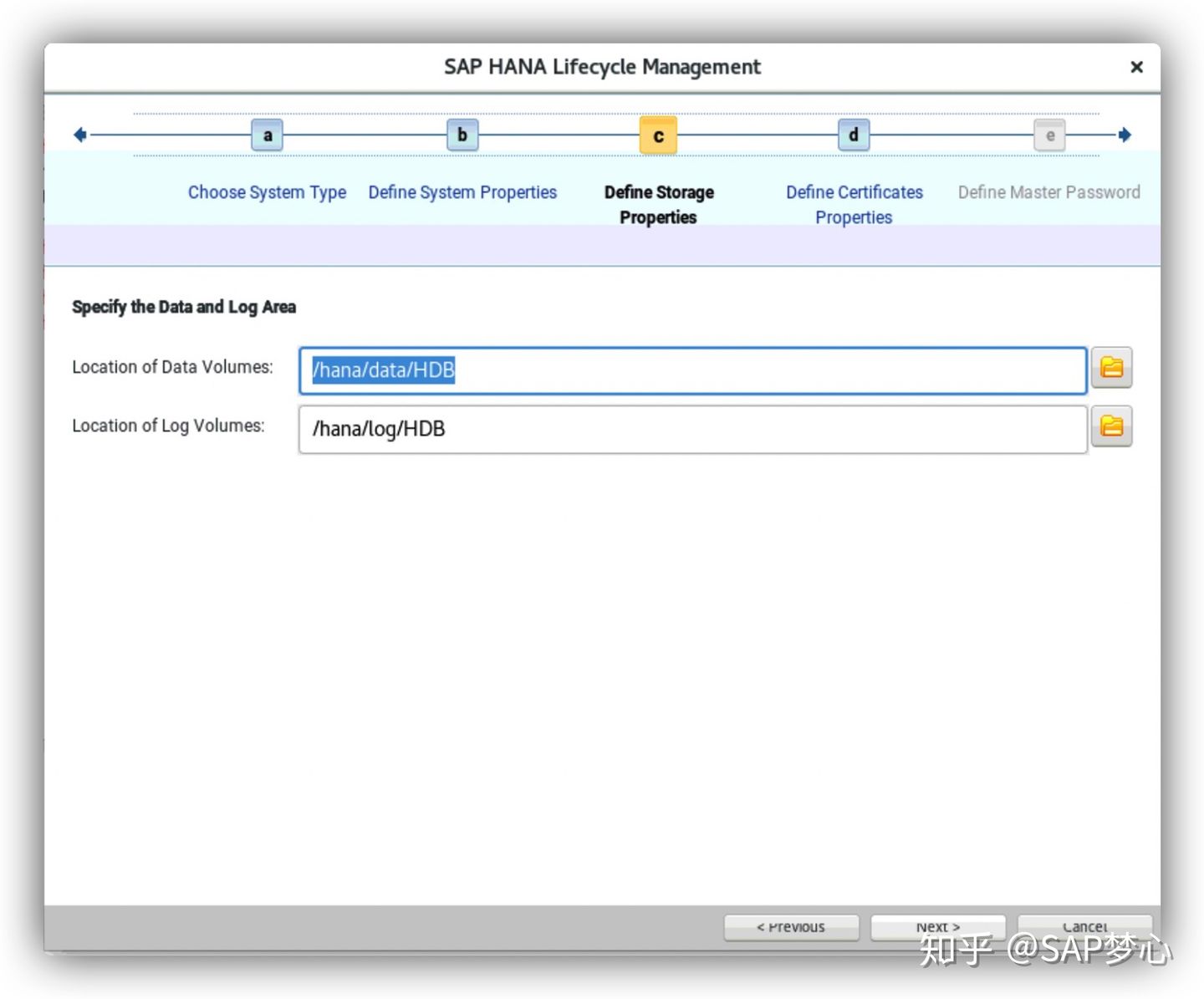Click the left roadmap navigation arrow

tap(80, 135)
